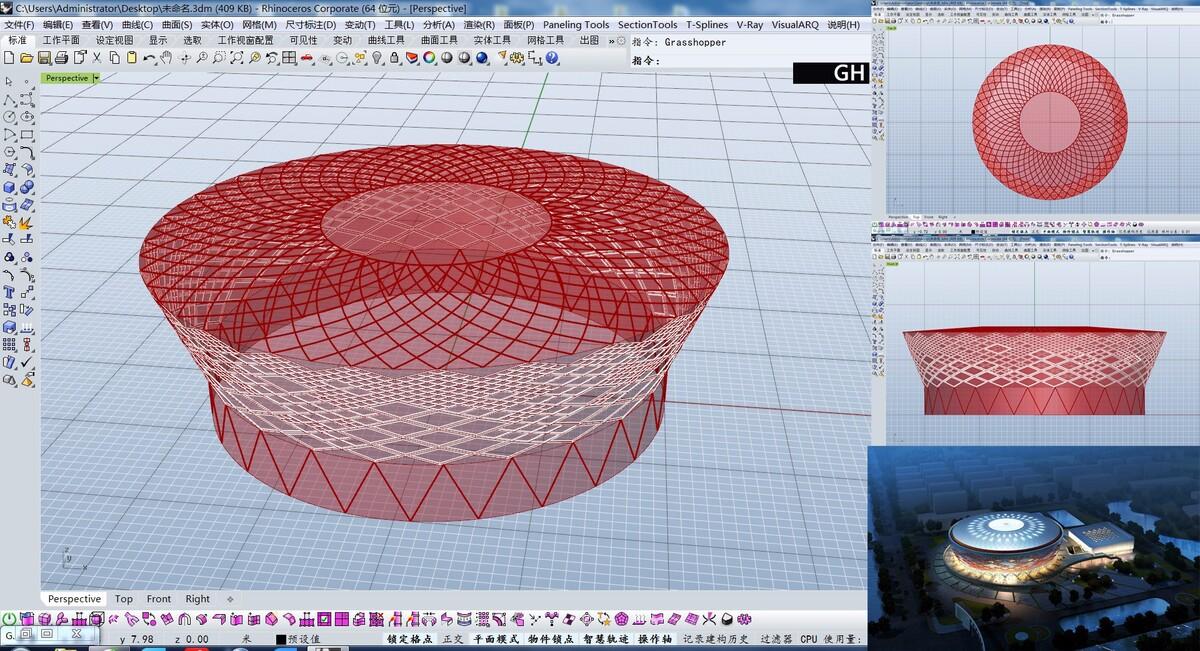Paste from clipboard icon

point(132,58)
